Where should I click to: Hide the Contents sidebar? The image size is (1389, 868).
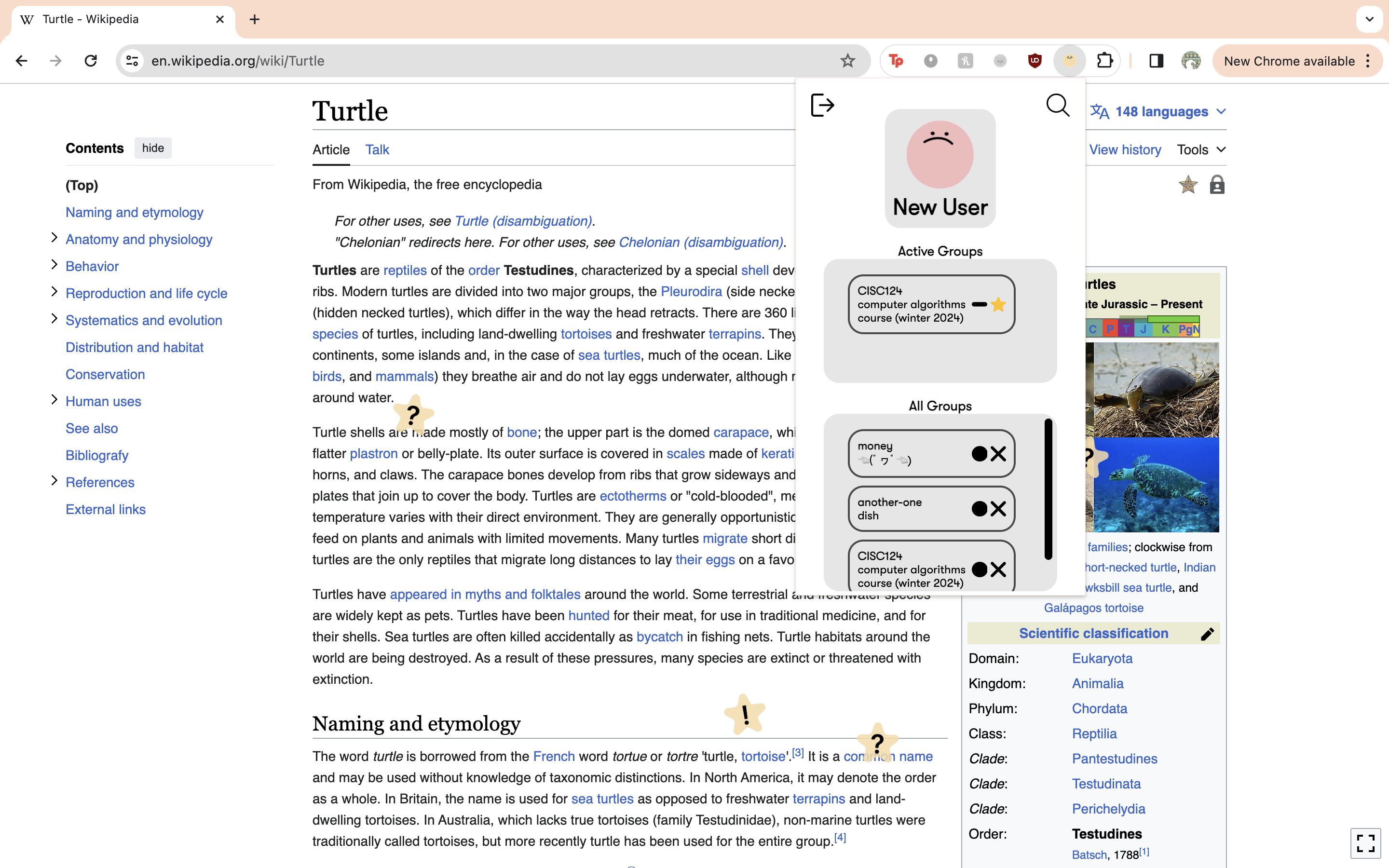click(x=153, y=148)
